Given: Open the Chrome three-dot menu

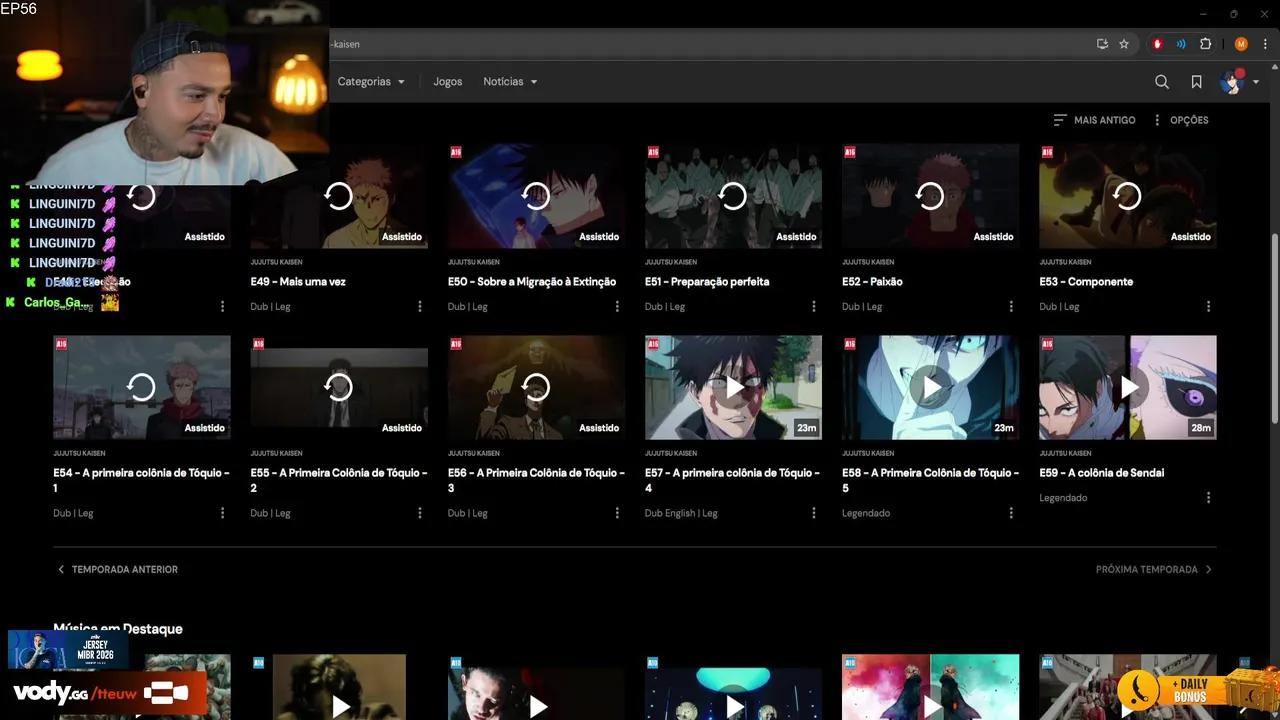Looking at the screenshot, I should point(1265,44).
